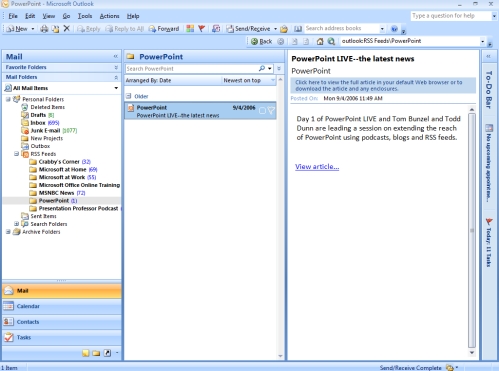Follow the View article... link
The image size is (499, 371).
(317, 167)
